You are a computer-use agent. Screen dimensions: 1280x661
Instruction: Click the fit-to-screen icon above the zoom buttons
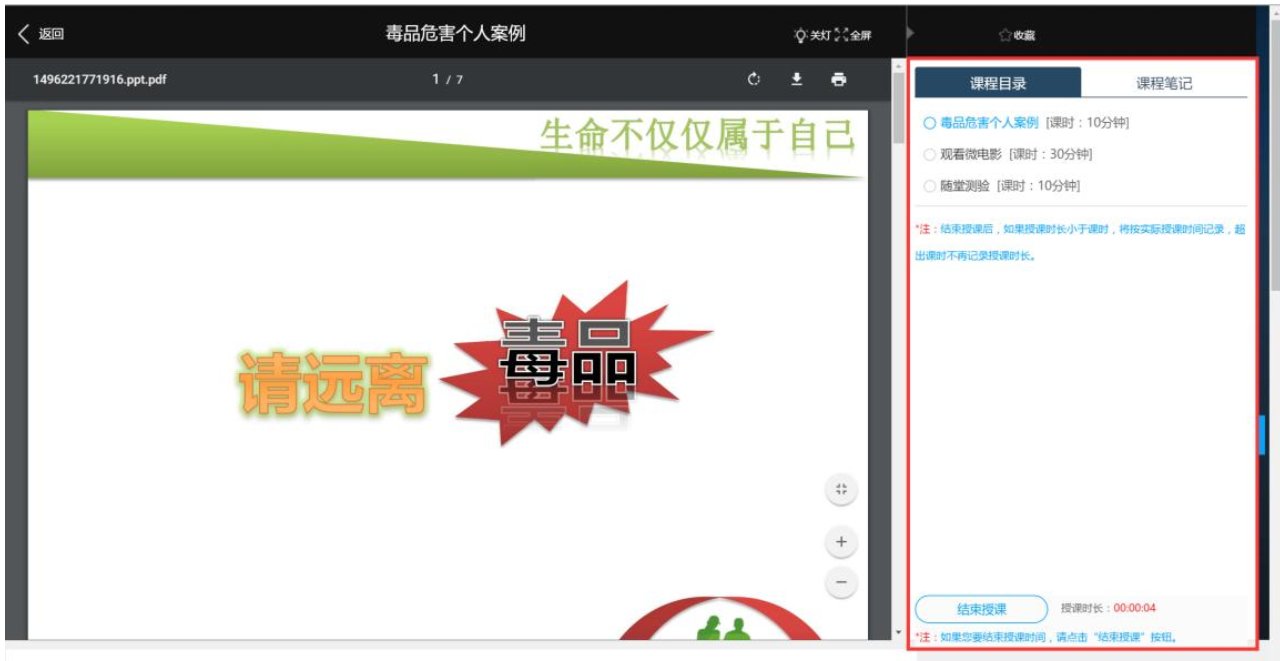(x=841, y=490)
